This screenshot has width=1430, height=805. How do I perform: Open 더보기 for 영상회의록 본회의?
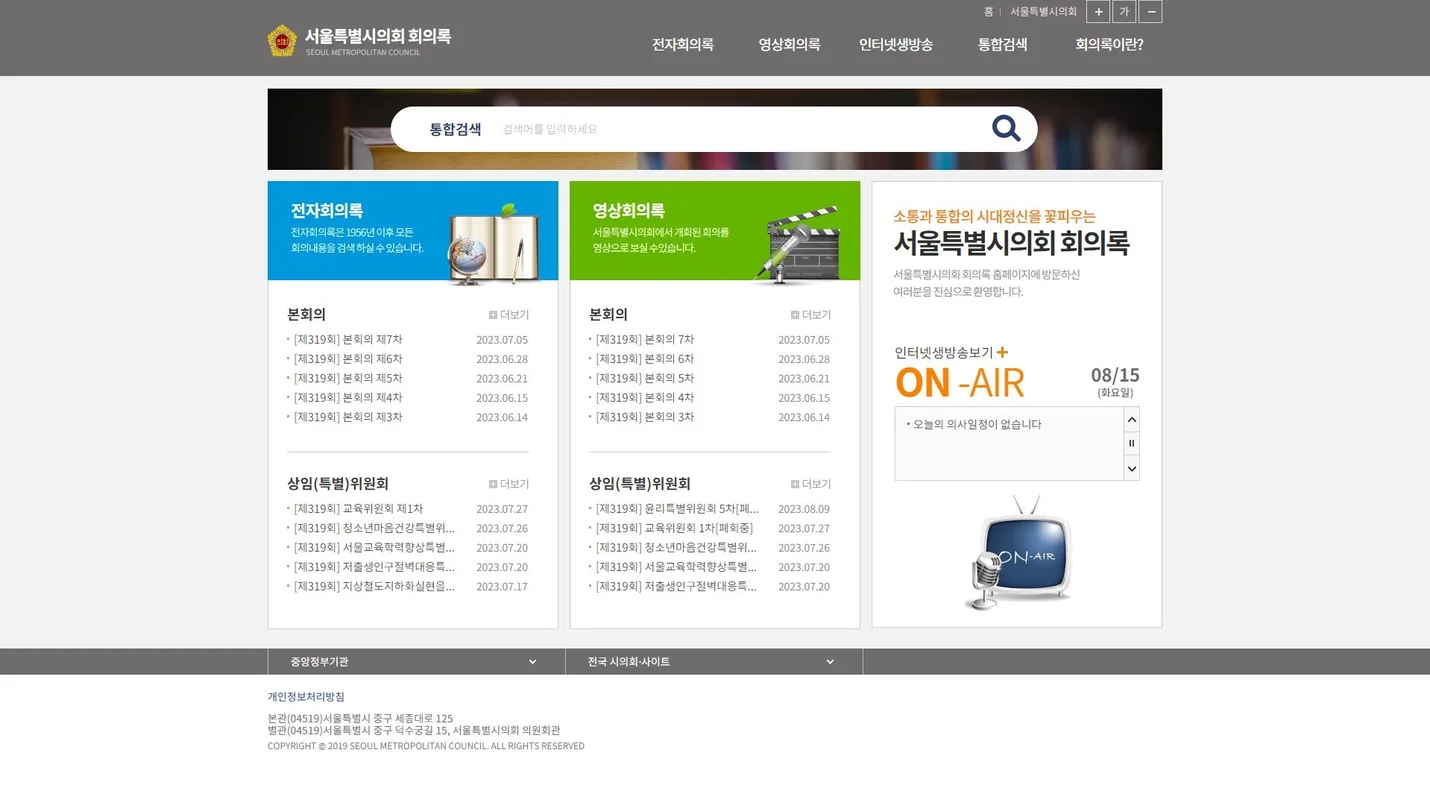pyautogui.click(x=811, y=315)
